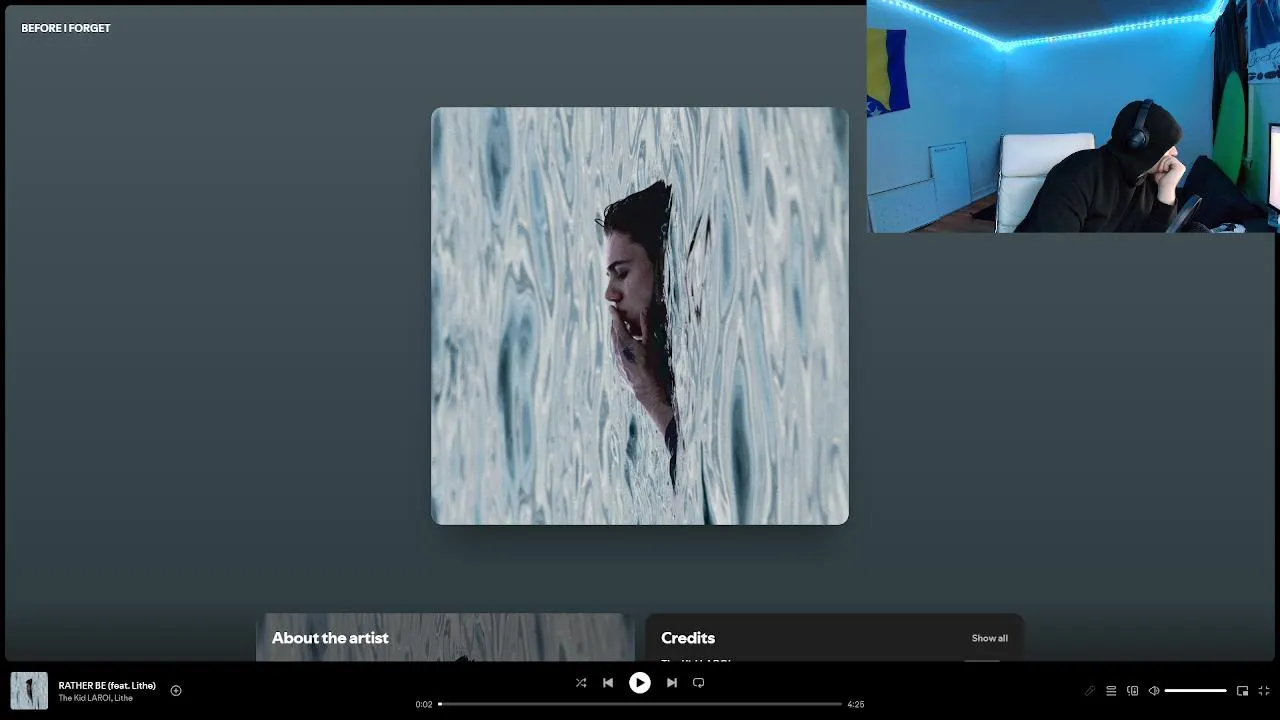This screenshot has width=1280, height=720.
Task: Open the About the artist card
Action: [445, 637]
